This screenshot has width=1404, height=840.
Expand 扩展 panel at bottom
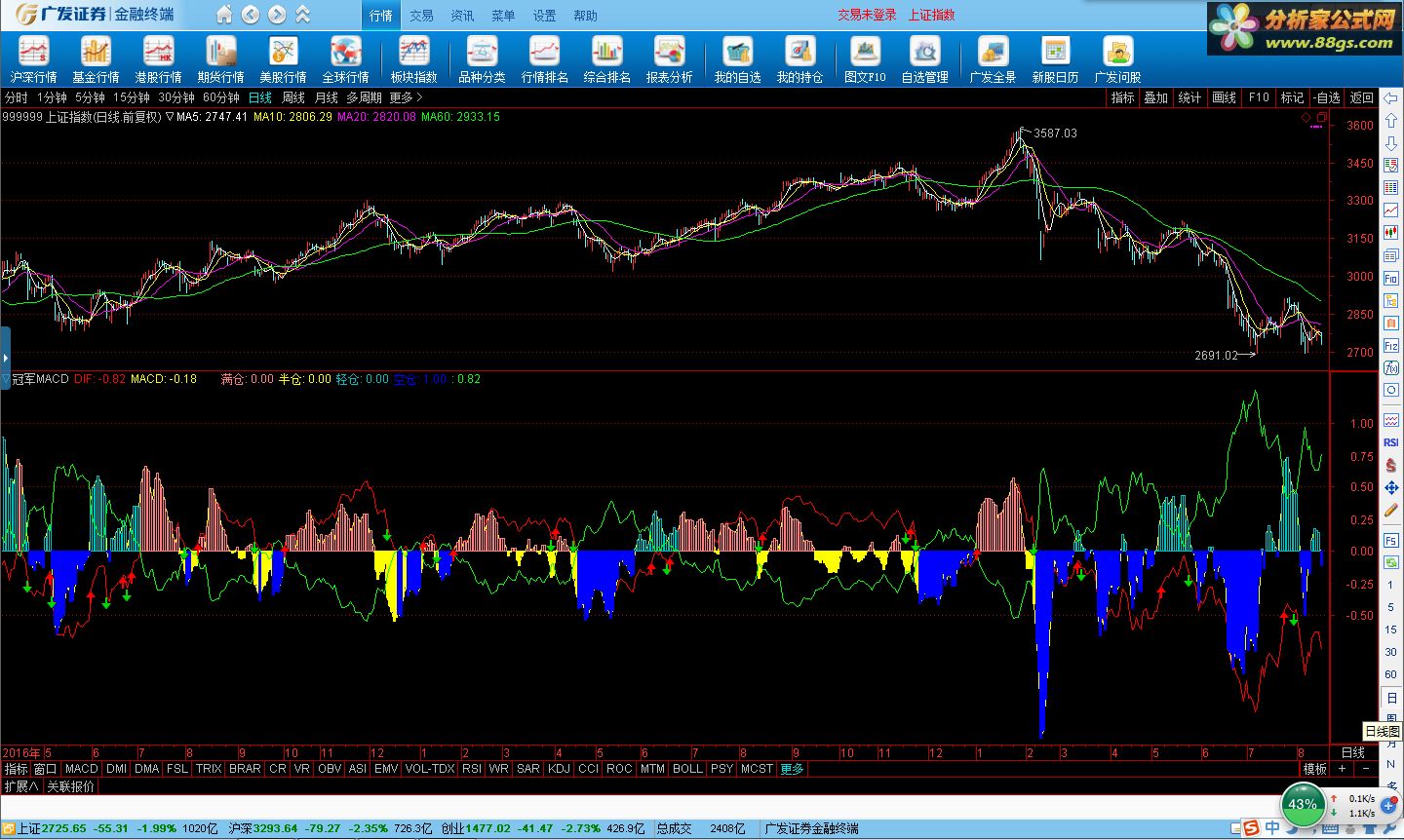(21, 785)
